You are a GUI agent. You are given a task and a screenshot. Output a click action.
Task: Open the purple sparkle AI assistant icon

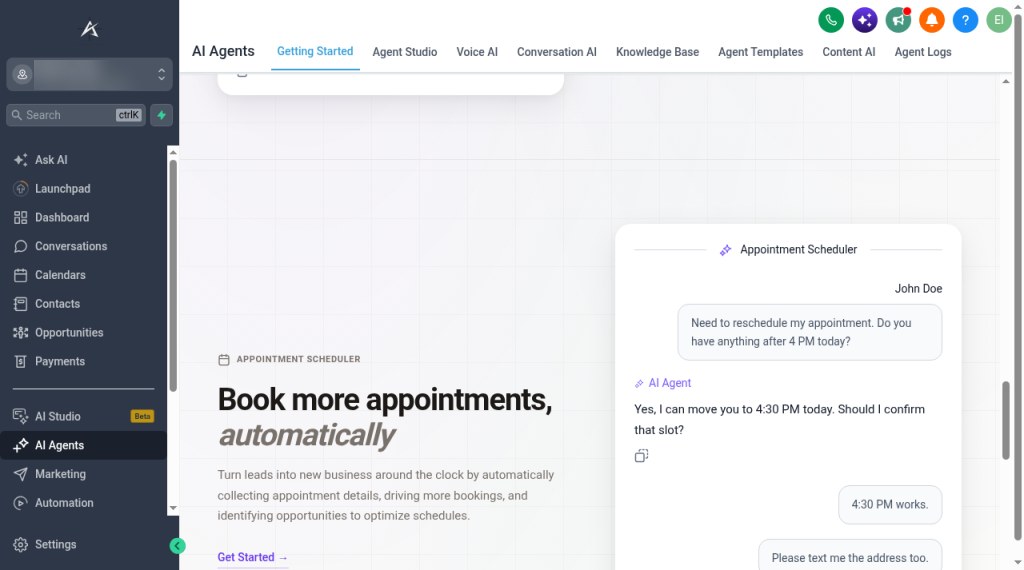click(x=864, y=20)
